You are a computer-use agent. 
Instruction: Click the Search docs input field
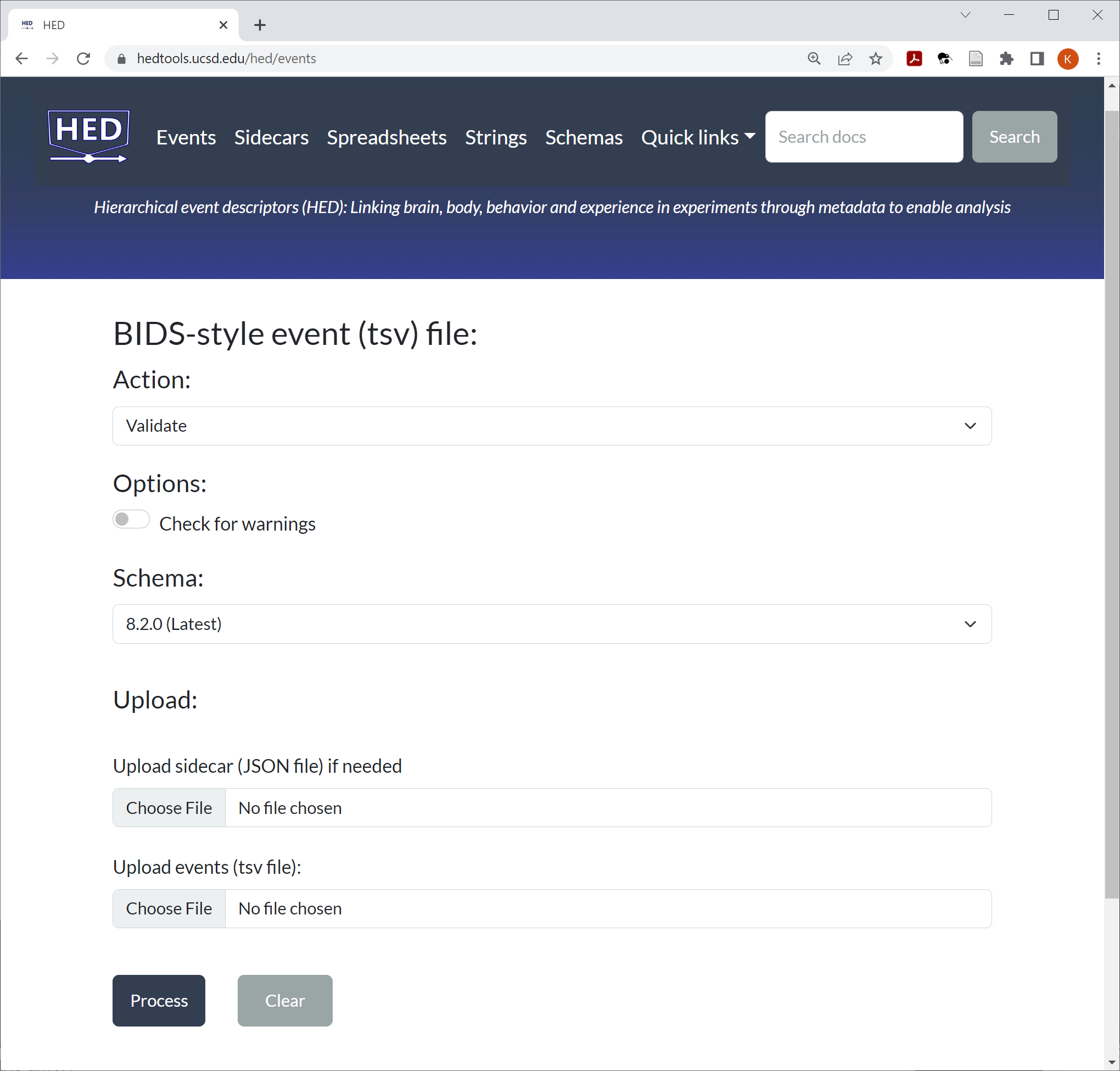(863, 137)
